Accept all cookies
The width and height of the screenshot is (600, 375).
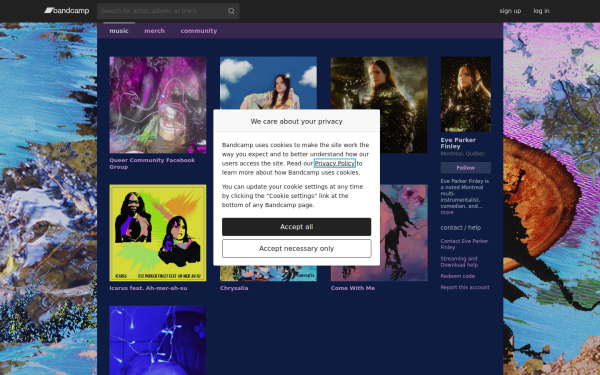(297, 227)
